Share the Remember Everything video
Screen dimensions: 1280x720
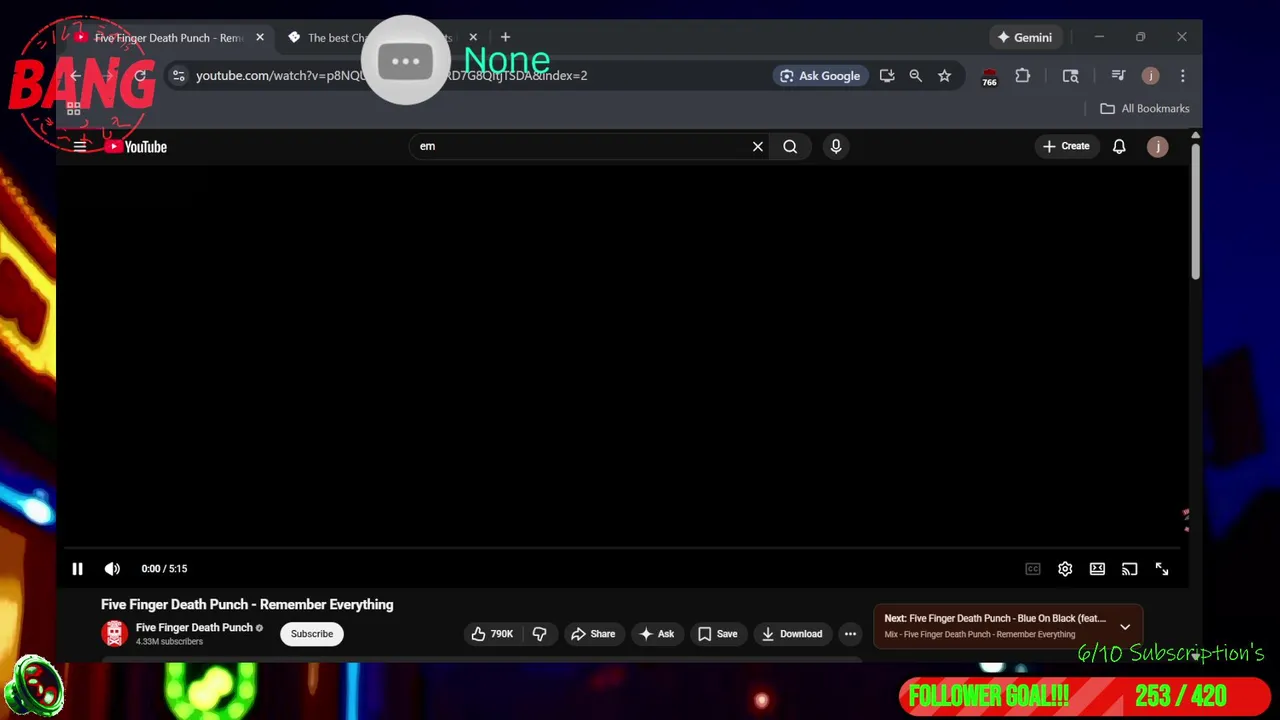pyautogui.click(x=593, y=634)
